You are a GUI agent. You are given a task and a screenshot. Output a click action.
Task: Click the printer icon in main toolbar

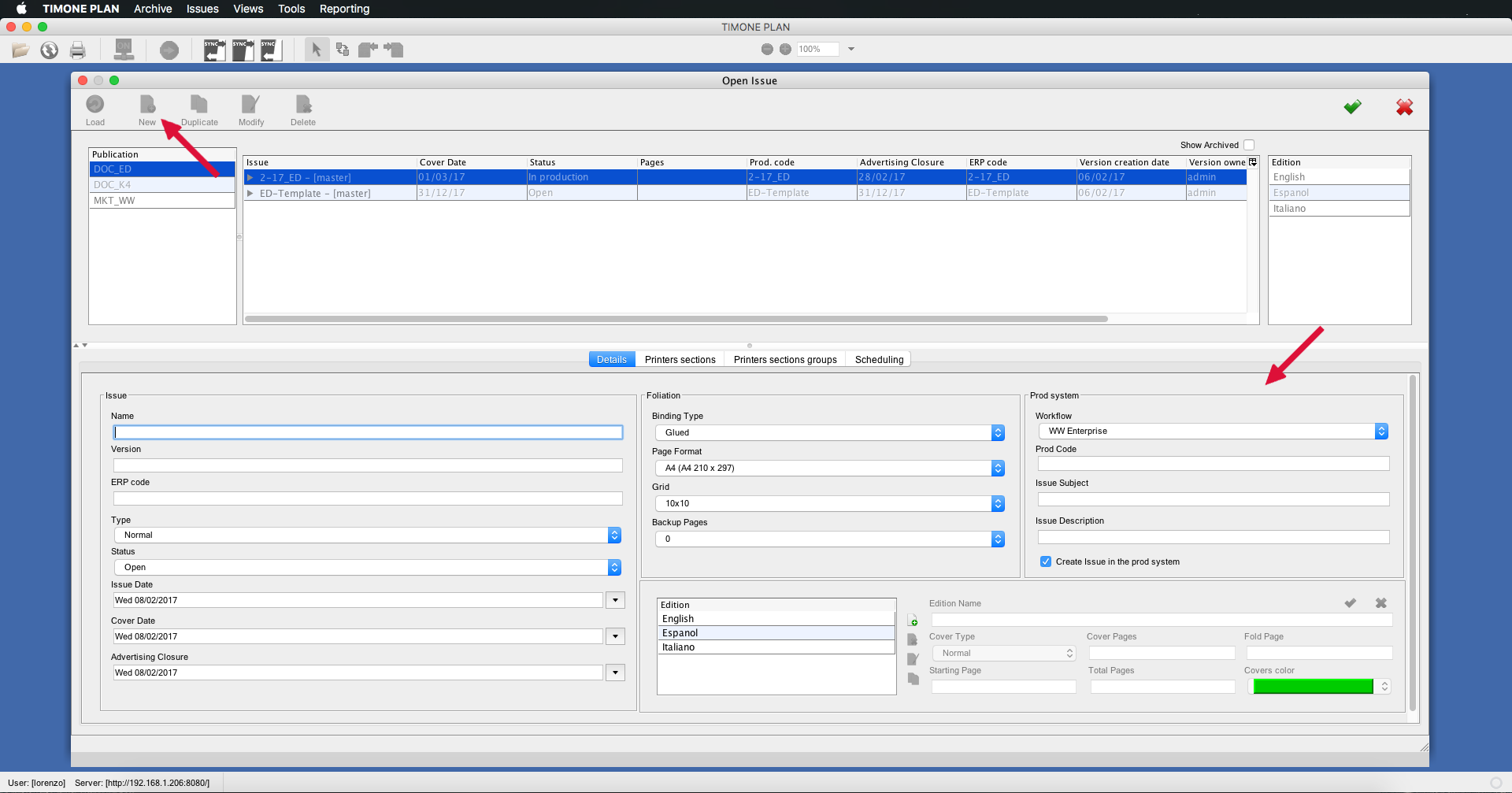tap(77, 50)
